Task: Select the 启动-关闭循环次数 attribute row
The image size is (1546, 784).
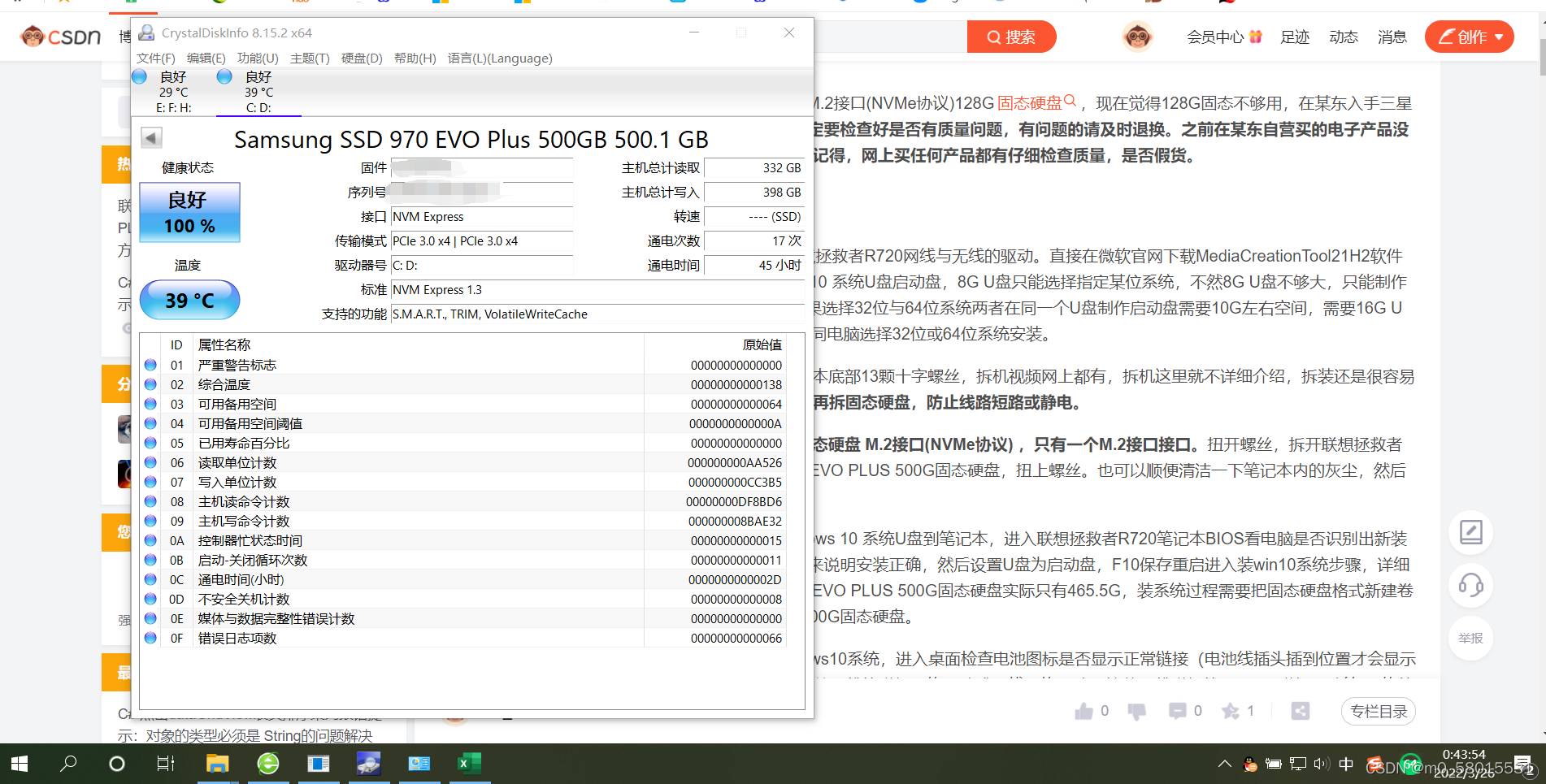Action: tap(463, 560)
